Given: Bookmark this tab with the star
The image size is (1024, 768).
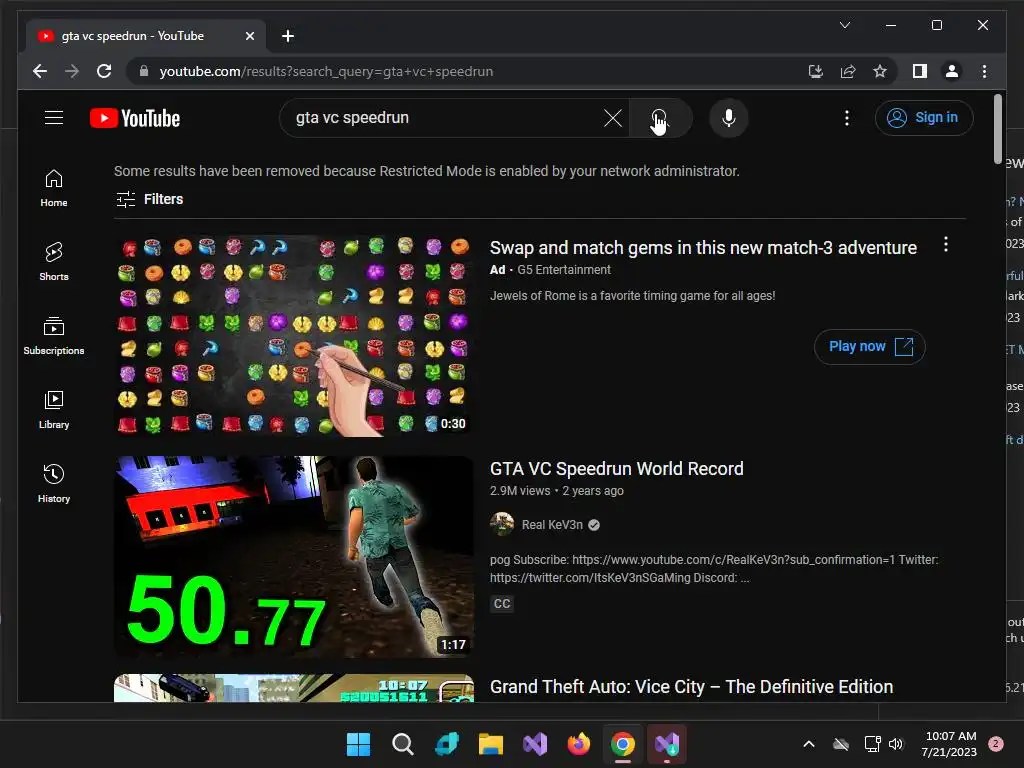Looking at the screenshot, I should (x=880, y=71).
